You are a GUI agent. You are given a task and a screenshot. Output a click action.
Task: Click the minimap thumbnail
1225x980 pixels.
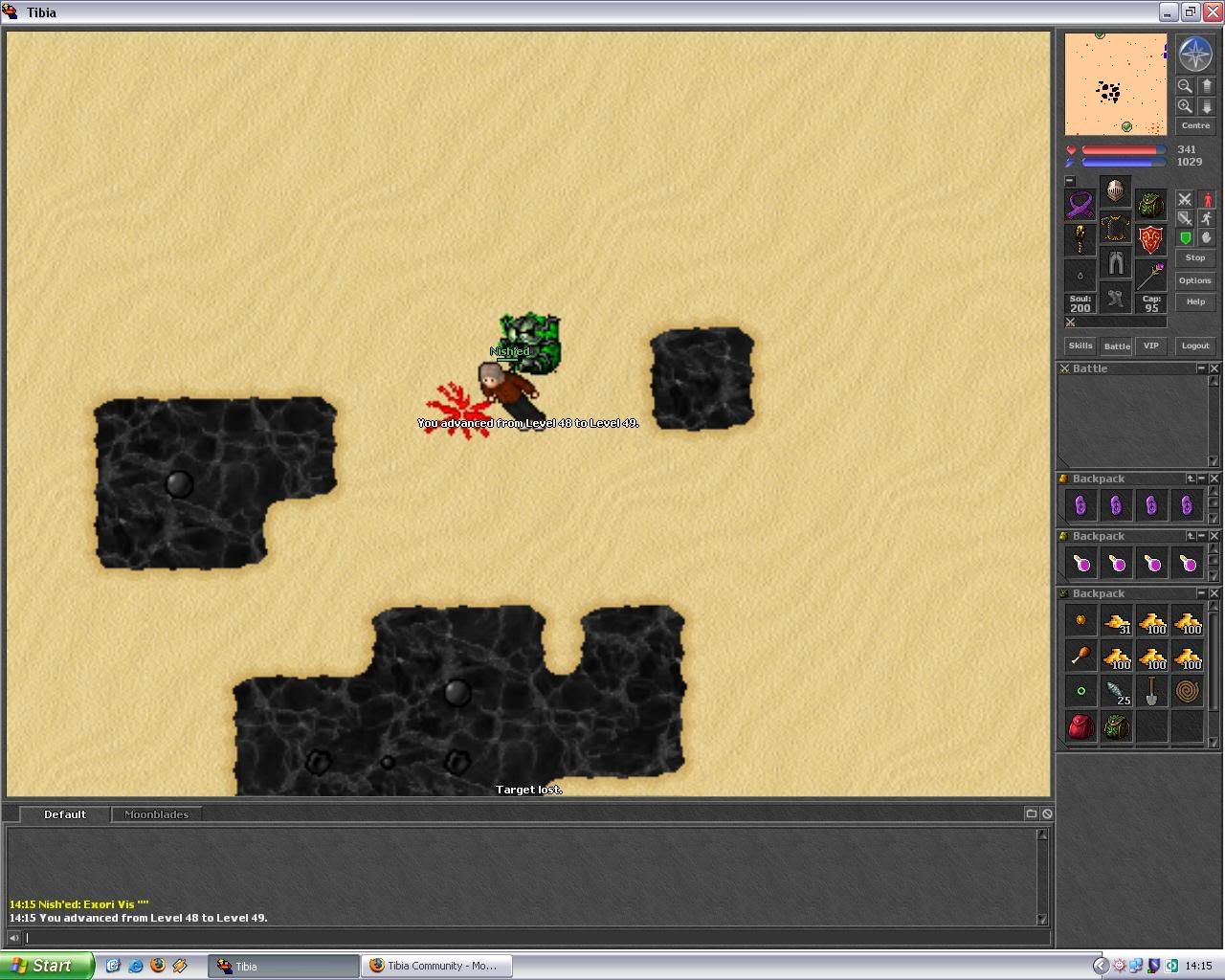tap(1116, 84)
